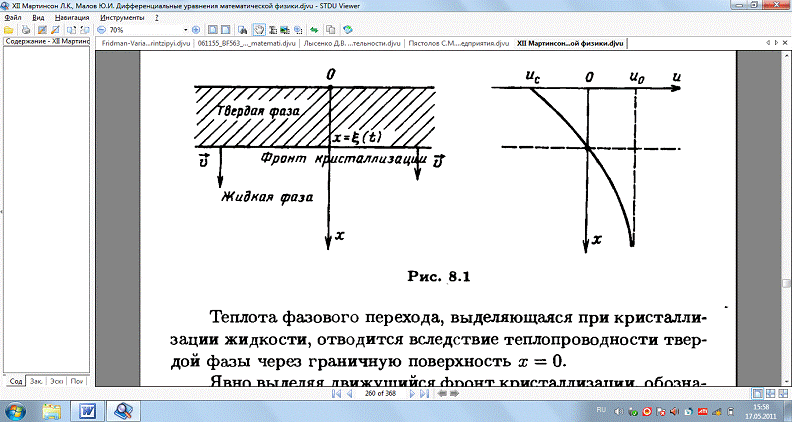Open the Find binoculars tool
This screenshot has width=792, height=422.
242,30
